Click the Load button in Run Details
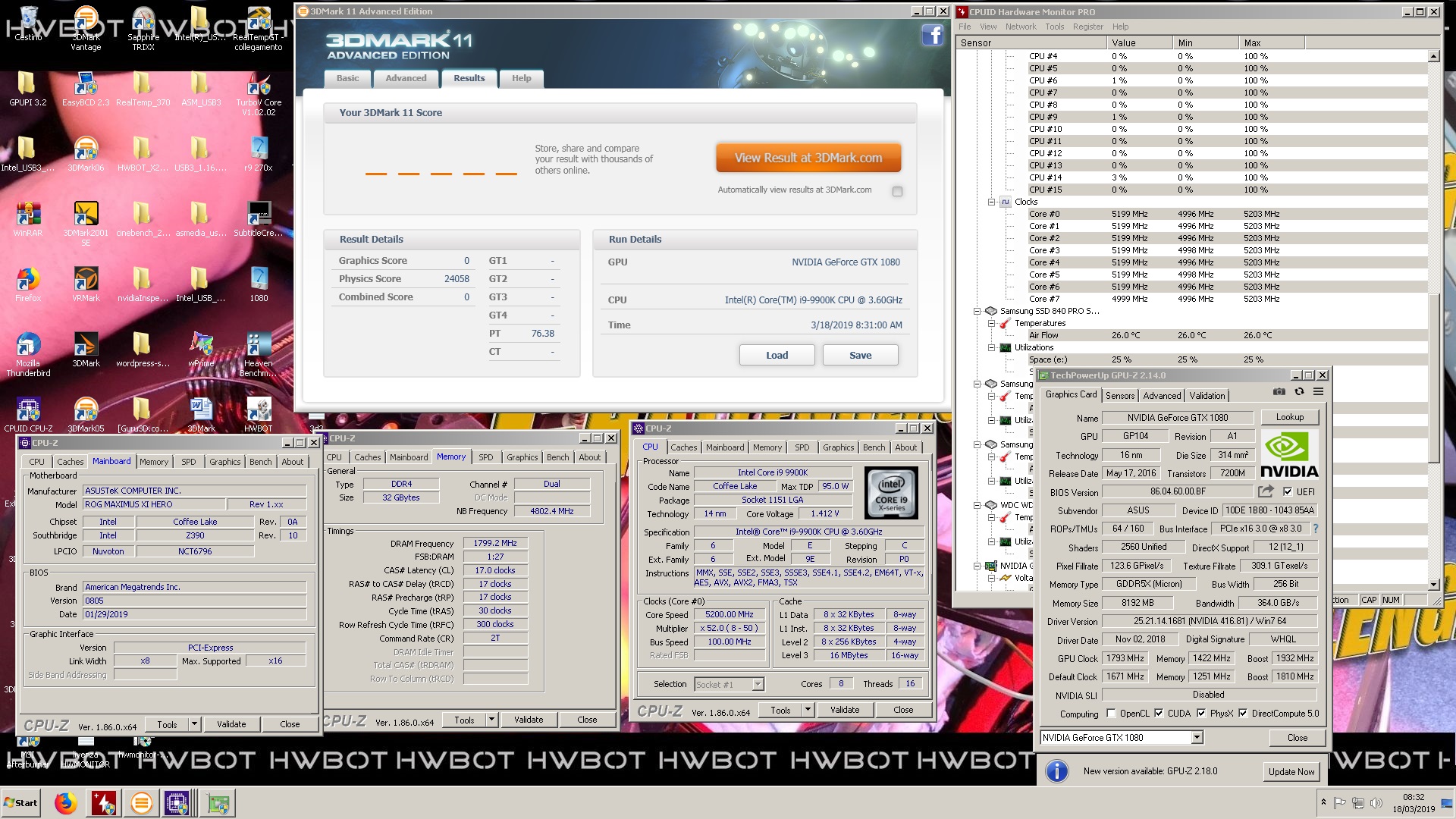 tap(777, 355)
